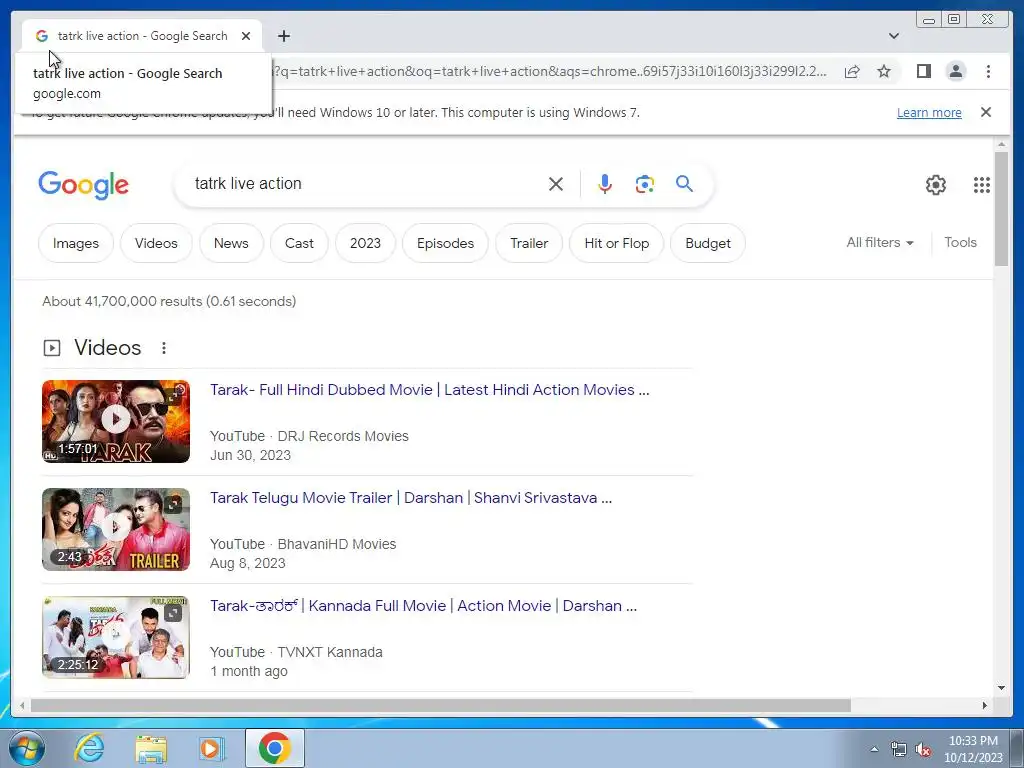Close the 'tatrk live action' tab
Screen dimensions: 1024x768
(x=246, y=36)
